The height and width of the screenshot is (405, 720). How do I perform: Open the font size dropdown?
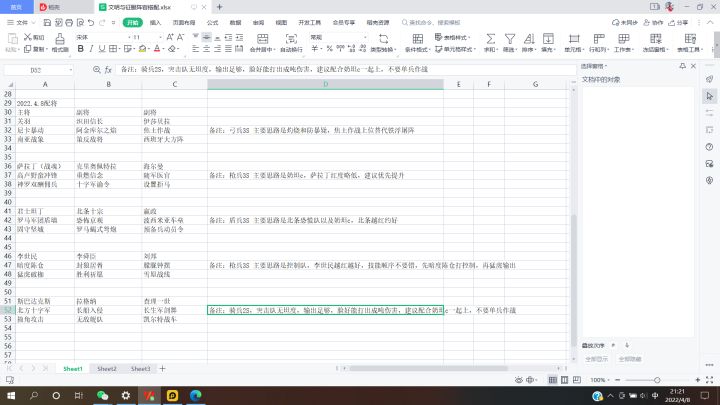[x=160, y=37]
